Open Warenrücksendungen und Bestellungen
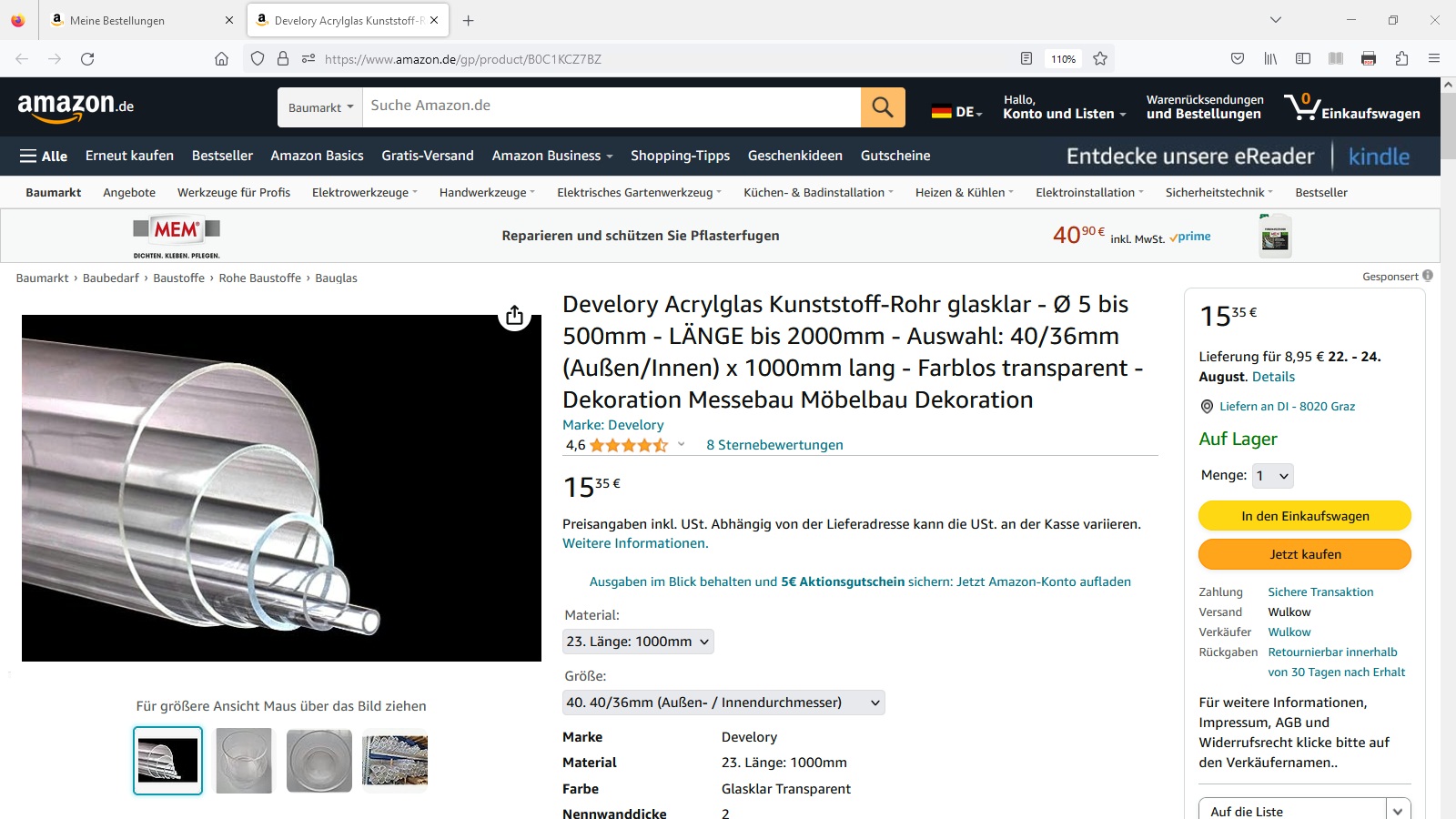 pos(1205,107)
